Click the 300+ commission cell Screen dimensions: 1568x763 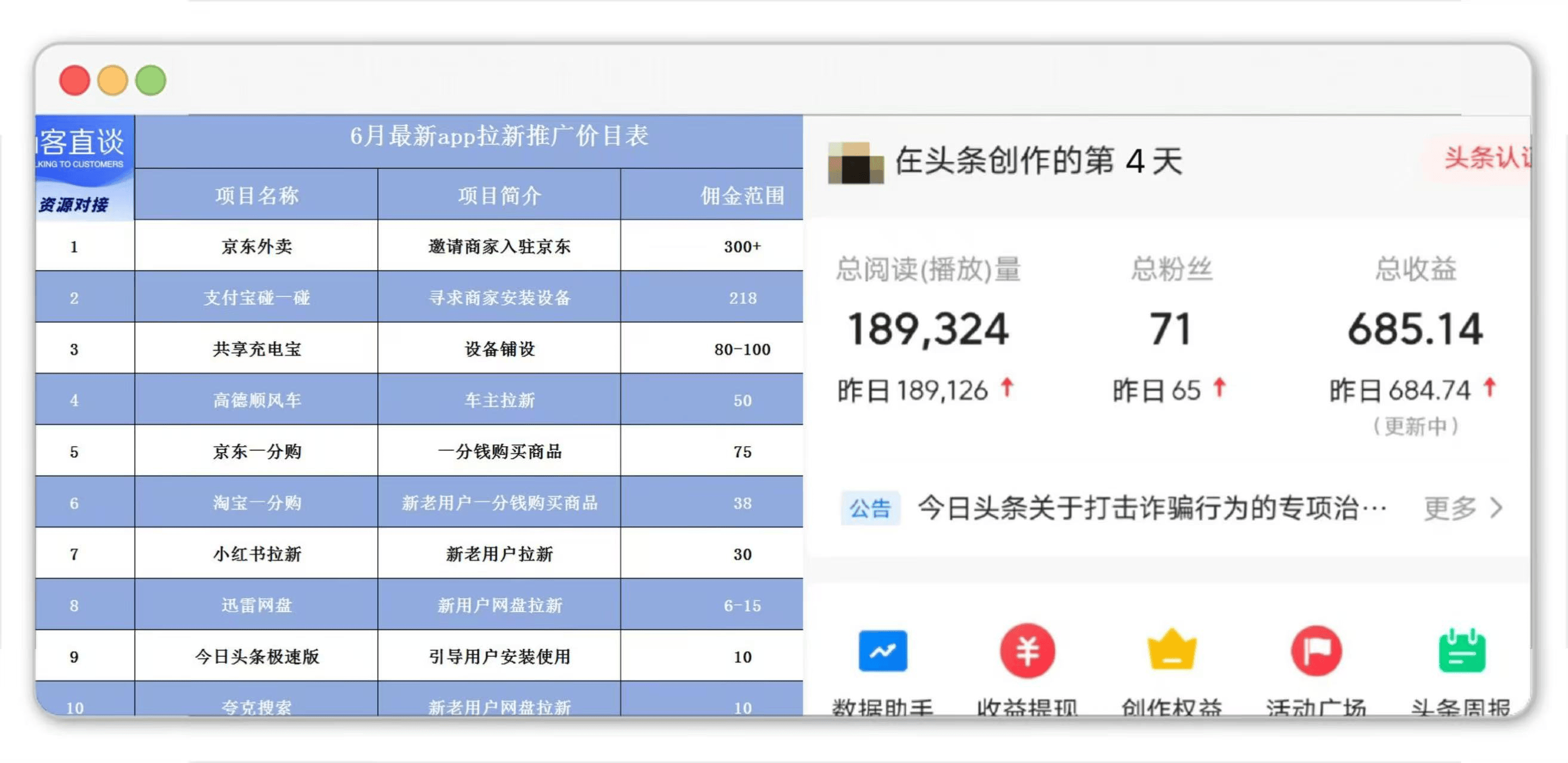click(712, 246)
